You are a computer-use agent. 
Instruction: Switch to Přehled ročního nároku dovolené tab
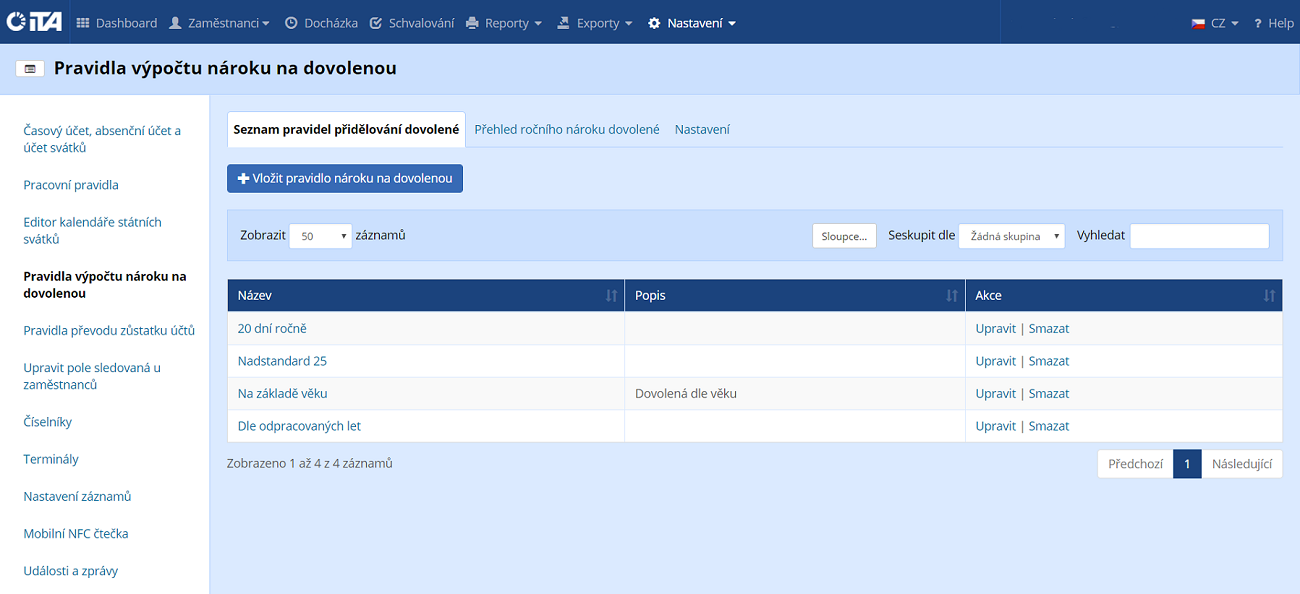567,129
